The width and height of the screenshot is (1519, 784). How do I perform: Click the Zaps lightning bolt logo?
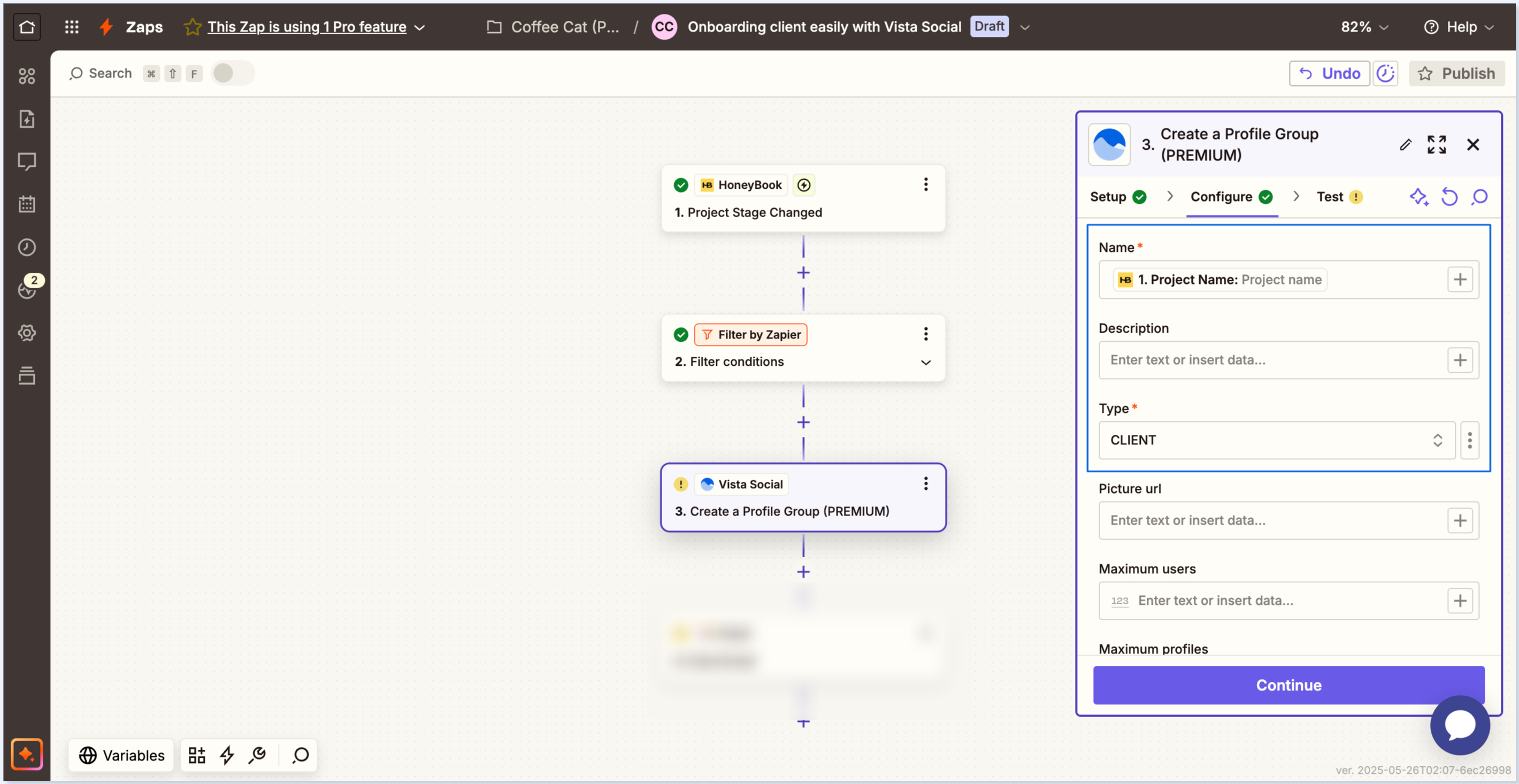[x=106, y=27]
